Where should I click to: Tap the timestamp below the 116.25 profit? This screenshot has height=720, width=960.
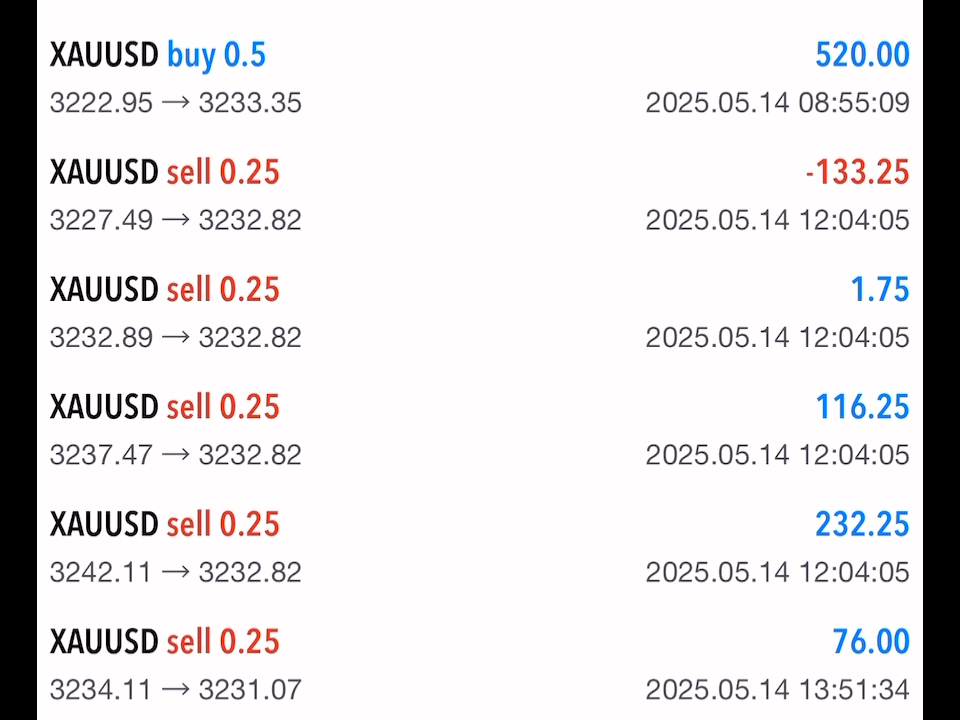pyautogui.click(x=777, y=454)
